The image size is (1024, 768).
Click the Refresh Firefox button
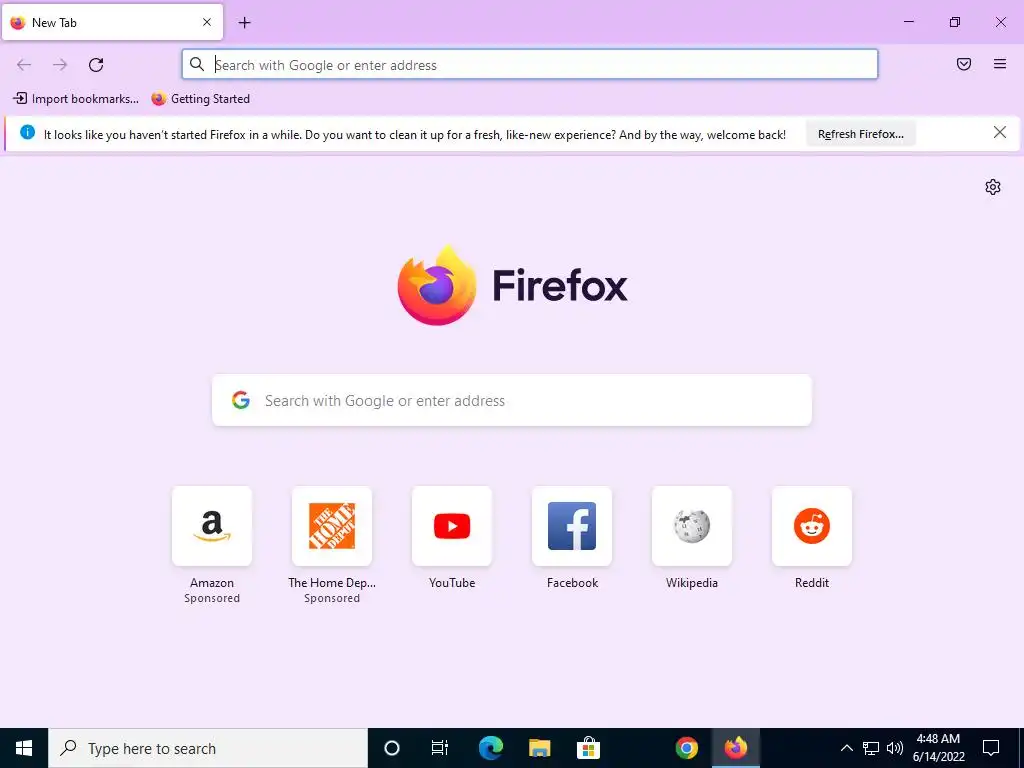pos(861,134)
